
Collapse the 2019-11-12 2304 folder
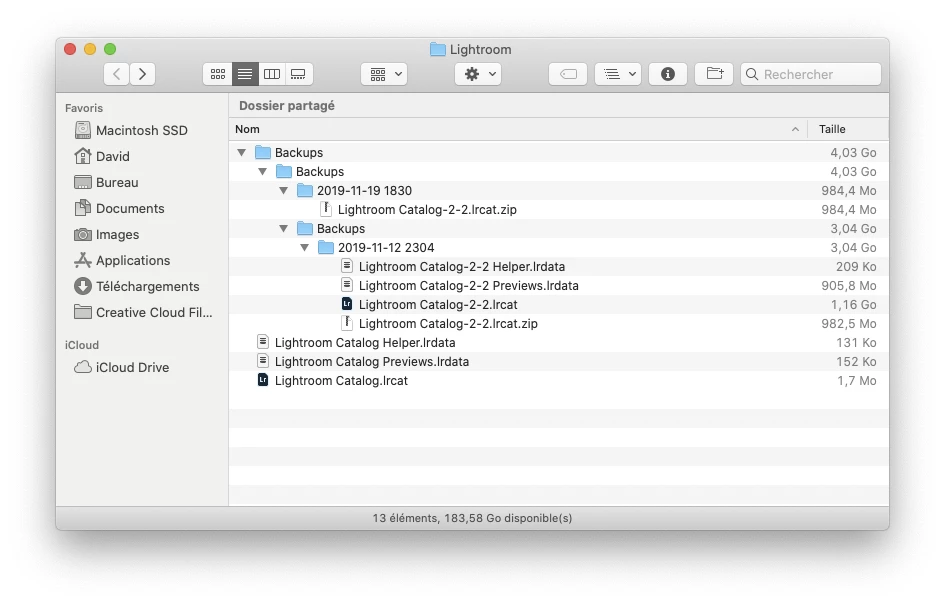305,248
